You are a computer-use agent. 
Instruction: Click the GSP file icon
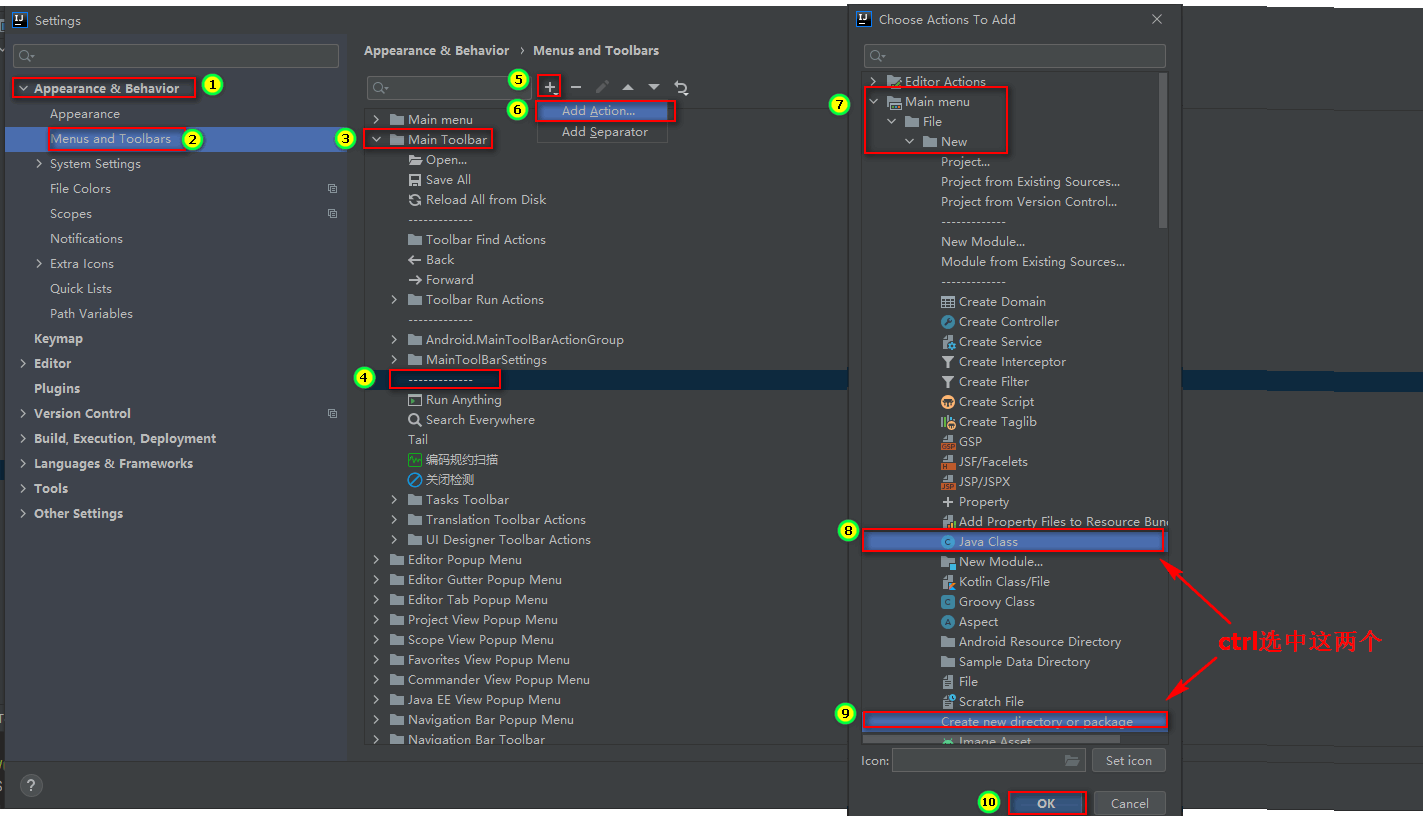tap(948, 441)
